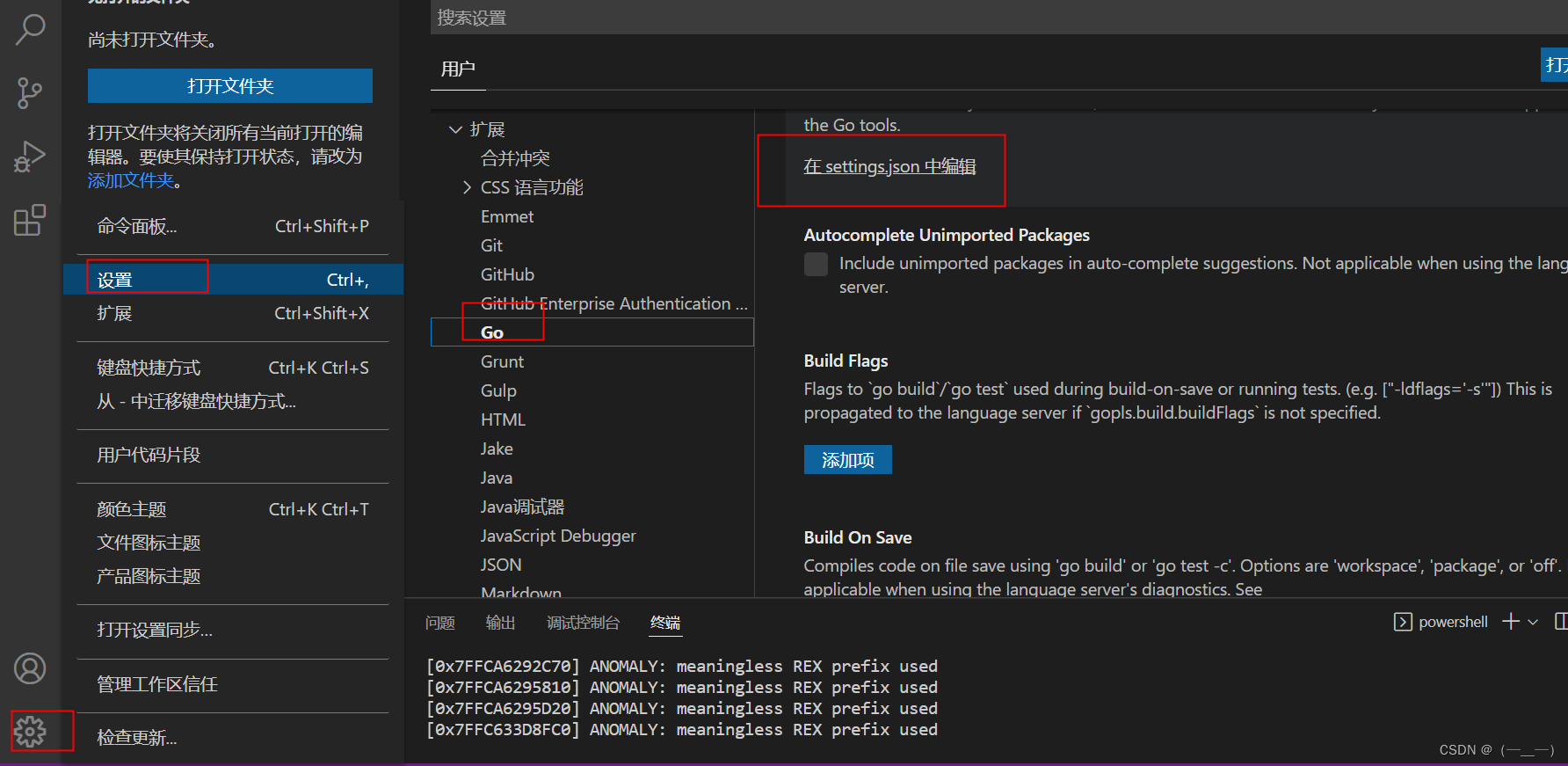Viewport: 1568px width, 766px height.
Task: Toggle Autocomplete Unimported Packages checkbox
Action: 816,264
